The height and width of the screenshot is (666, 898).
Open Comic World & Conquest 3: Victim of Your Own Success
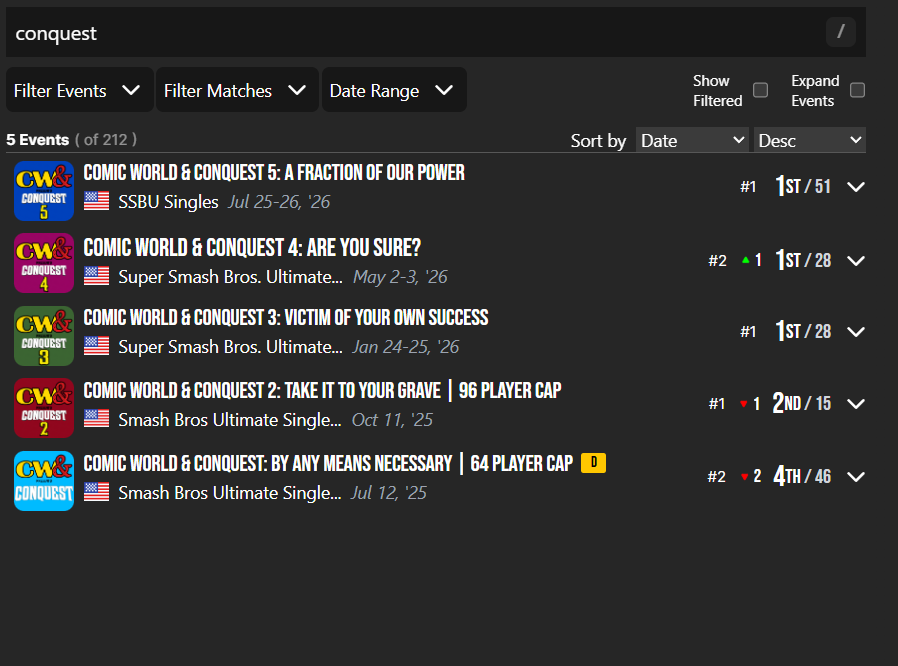[286, 317]
